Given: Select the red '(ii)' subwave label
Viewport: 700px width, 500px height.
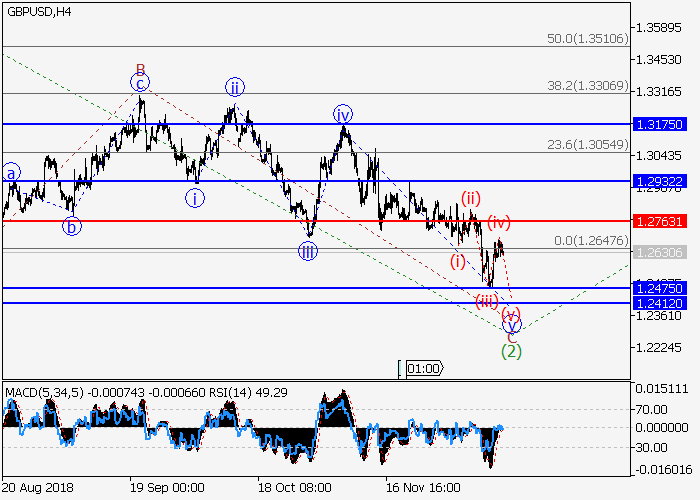Looking at the screenshot, I should [471, 197].
